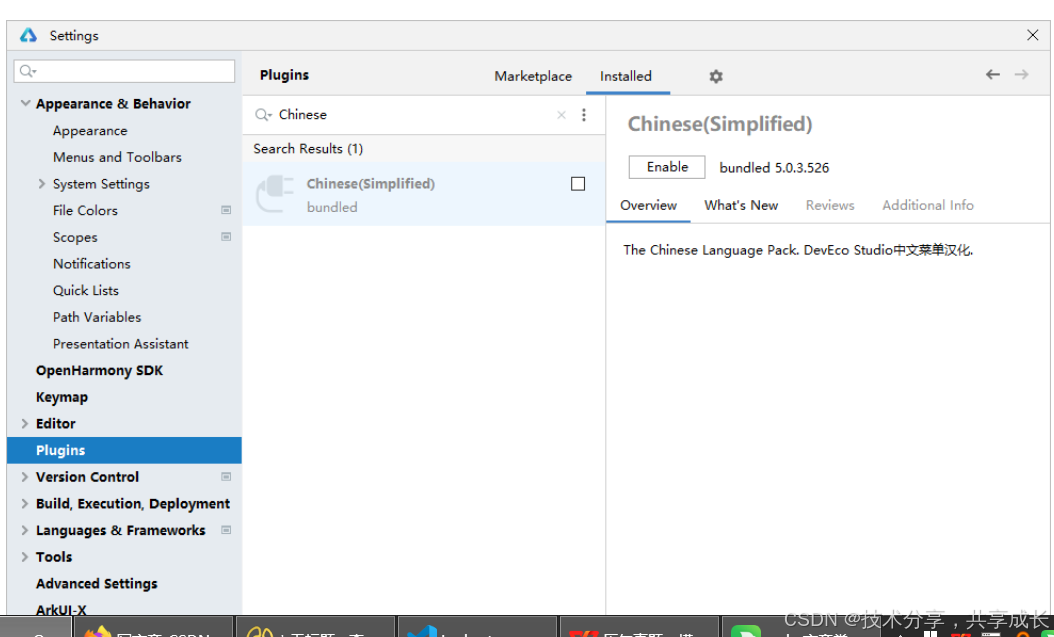Click the plugin search magnifier icon
Screen dimensions: 1054x637
pyautogui.click(x=263, y=115)
